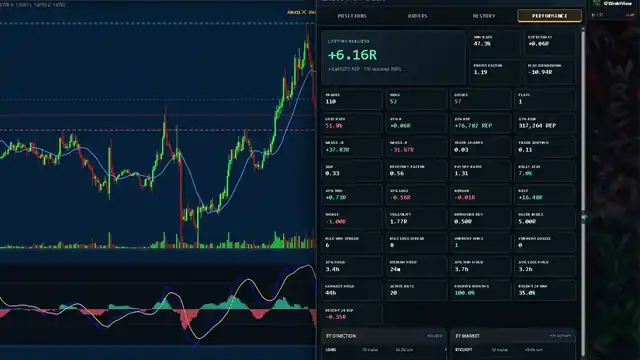Open the Max Drawdown -10.94R card
Viewport: 640px width, 360px height.
549,71
